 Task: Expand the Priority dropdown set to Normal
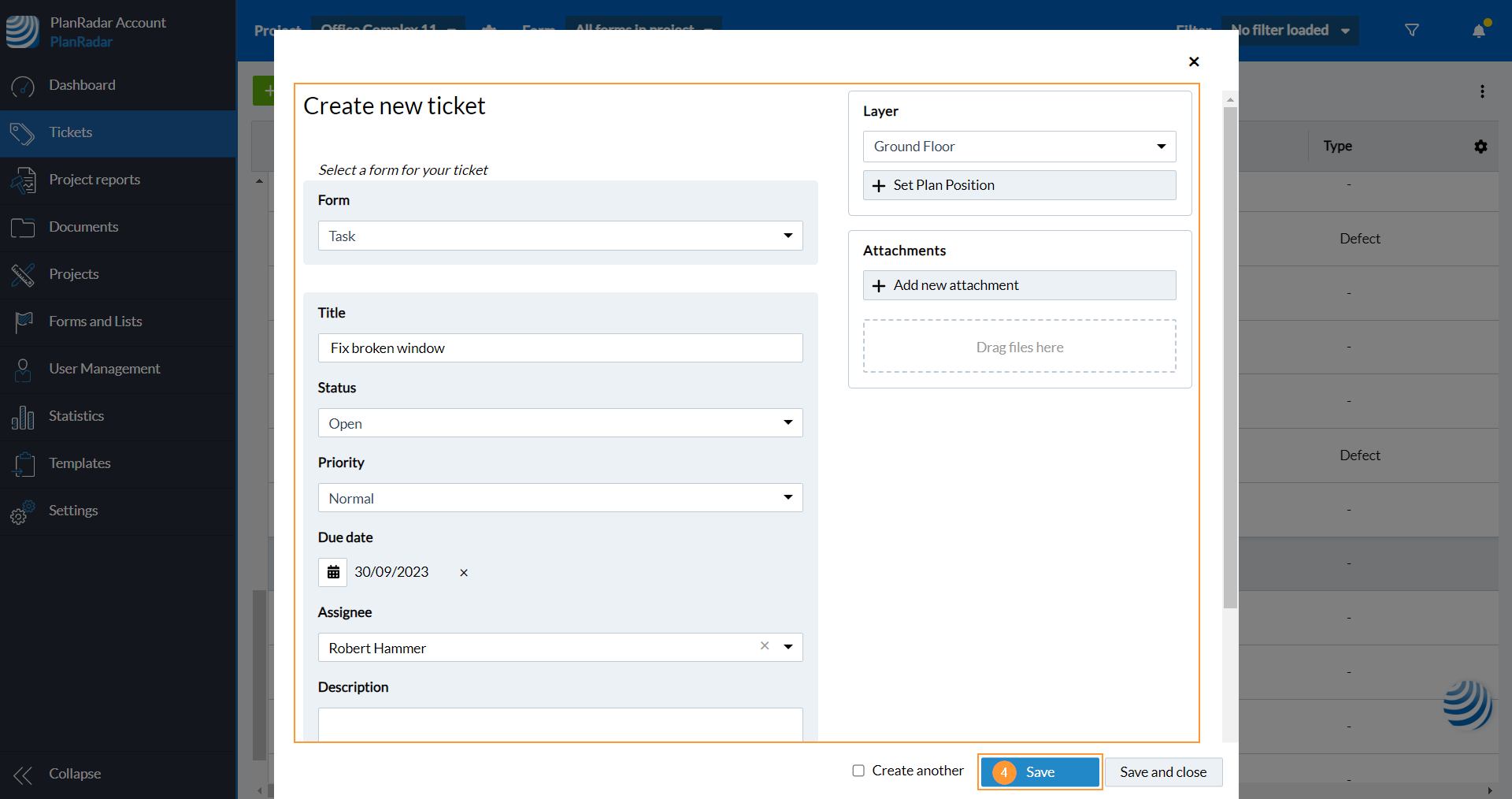point(560,498)
